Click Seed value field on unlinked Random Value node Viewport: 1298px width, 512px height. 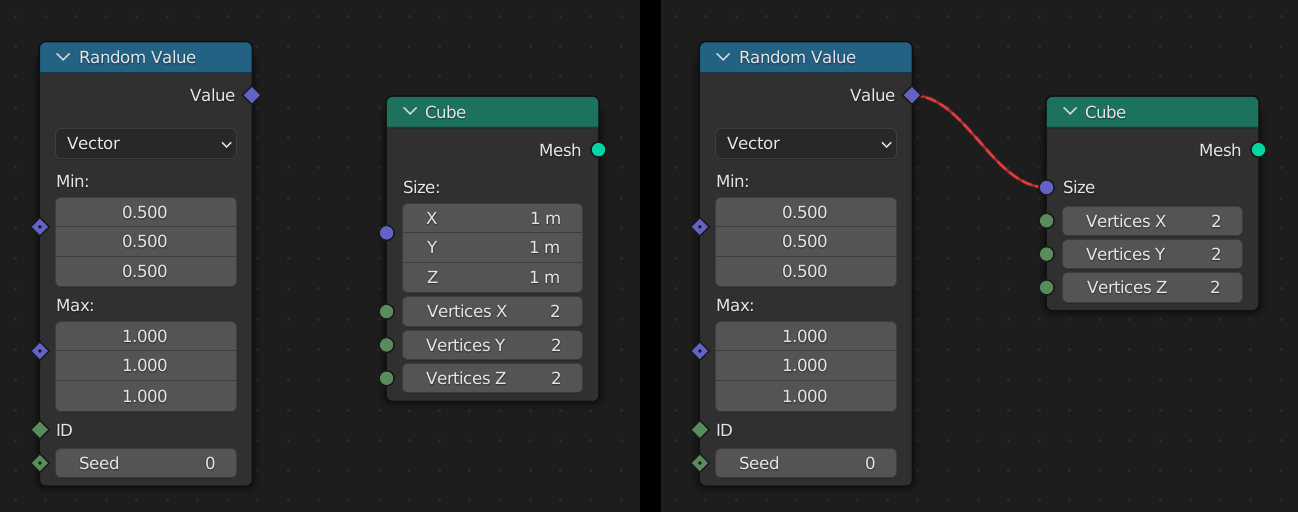pos(145,463)
